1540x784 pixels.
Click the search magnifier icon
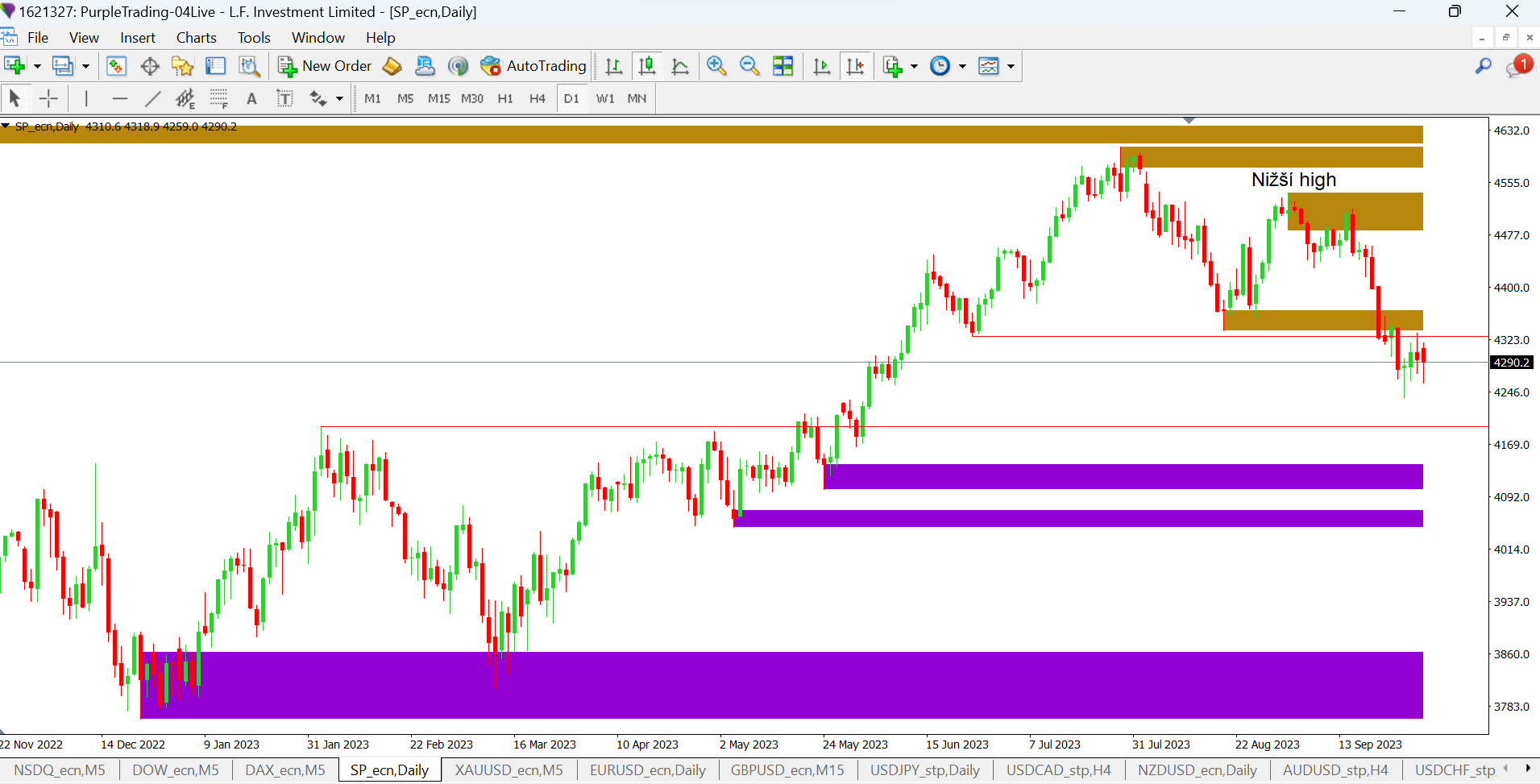[x=1484, y=66]
